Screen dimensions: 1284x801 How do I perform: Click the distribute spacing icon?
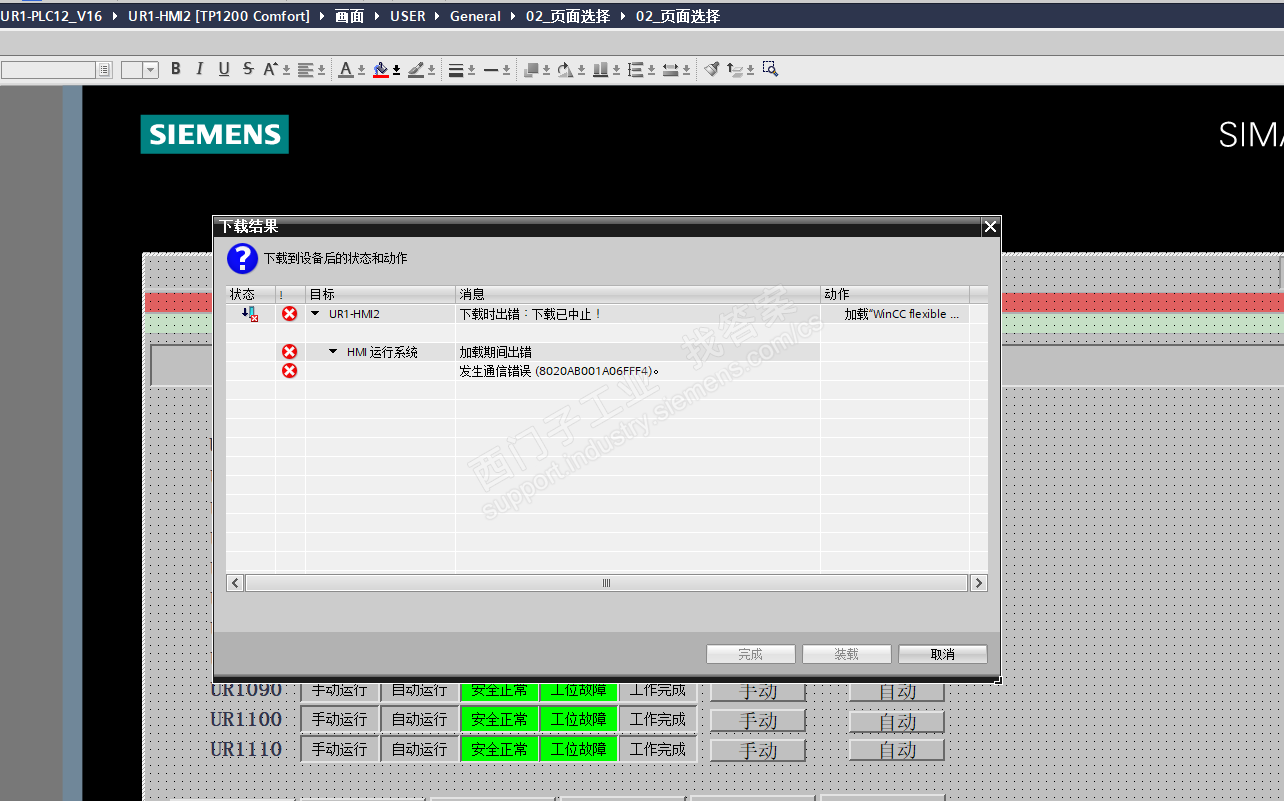(635, 69)
